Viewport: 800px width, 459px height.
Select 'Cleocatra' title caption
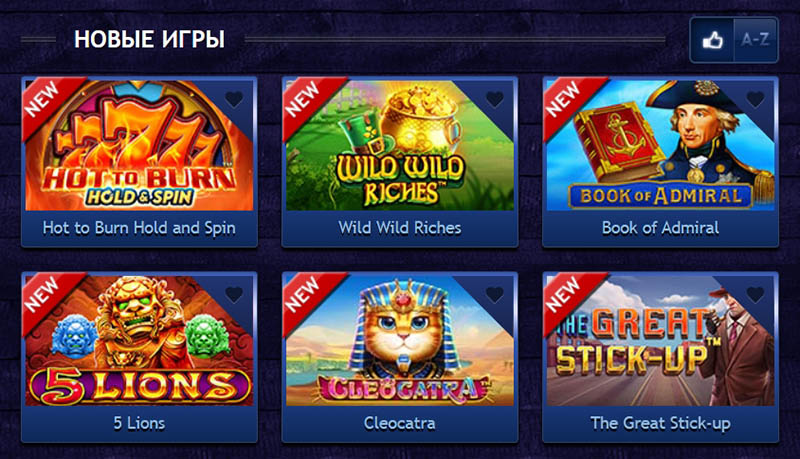[399, 423]
